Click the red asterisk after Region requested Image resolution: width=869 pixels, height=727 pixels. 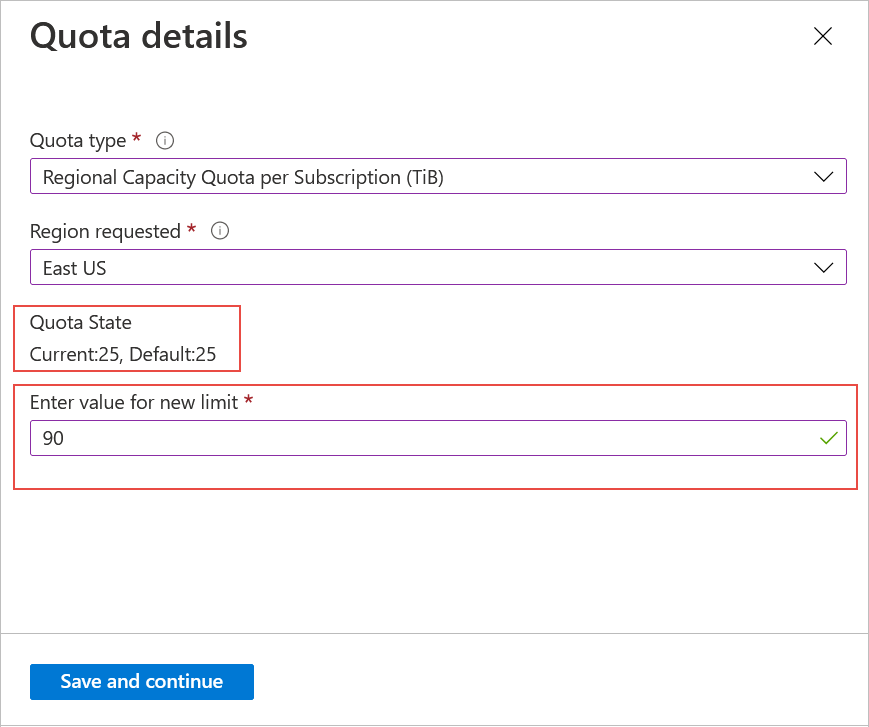[x=191, y=229]
